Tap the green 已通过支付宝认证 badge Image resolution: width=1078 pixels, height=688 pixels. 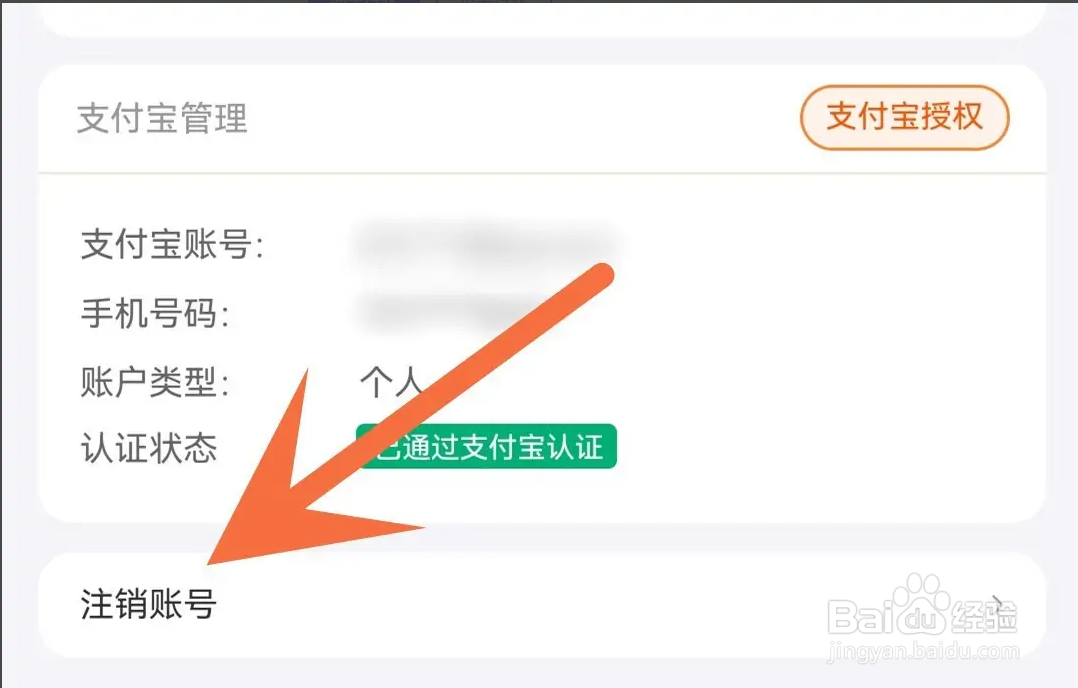tap(486, 447)
